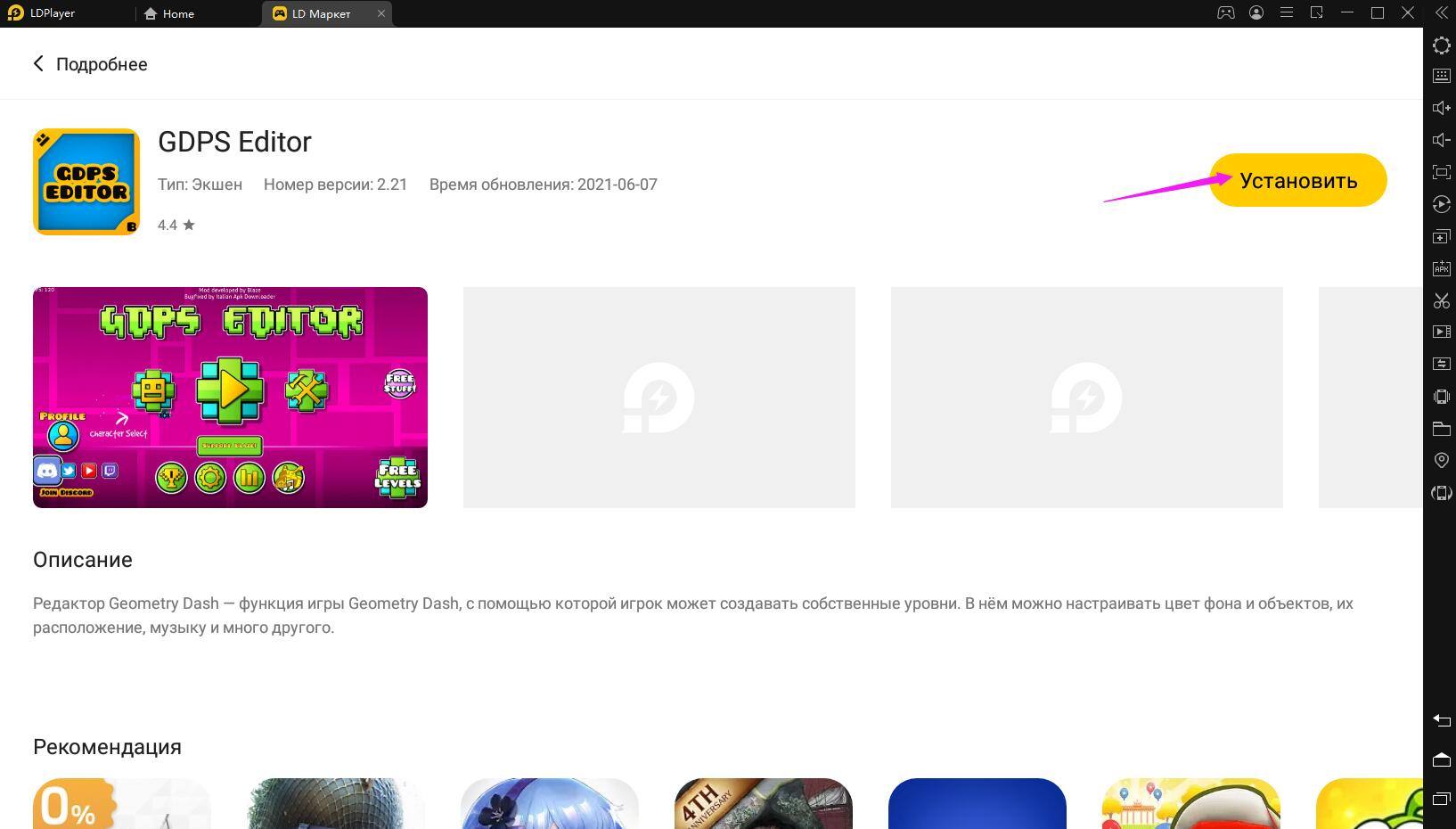Decrease emulator volume
Viewport: 1456px width, 829px height.
click(x=1441, y=139)
